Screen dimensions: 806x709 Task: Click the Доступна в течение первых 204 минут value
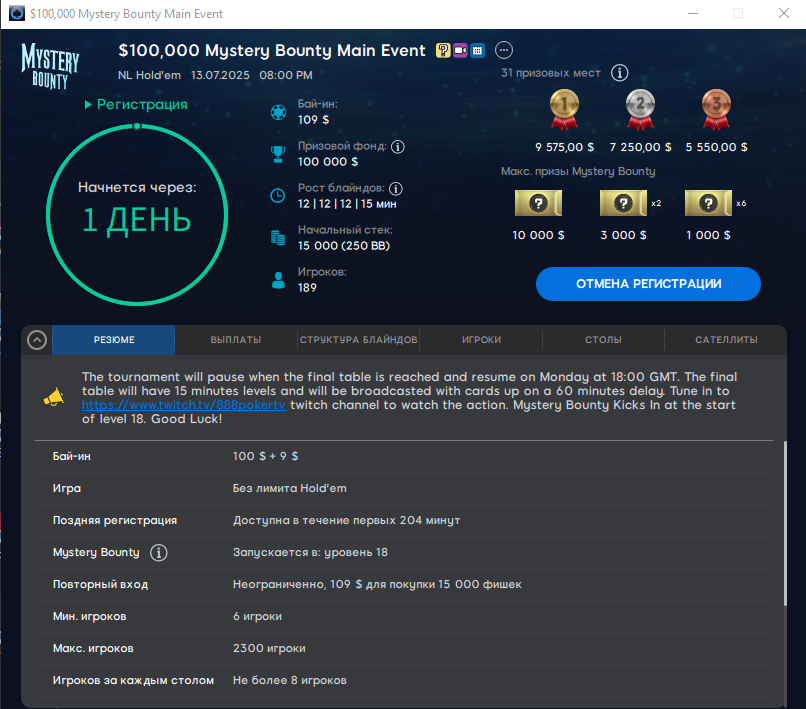point(346,520)
